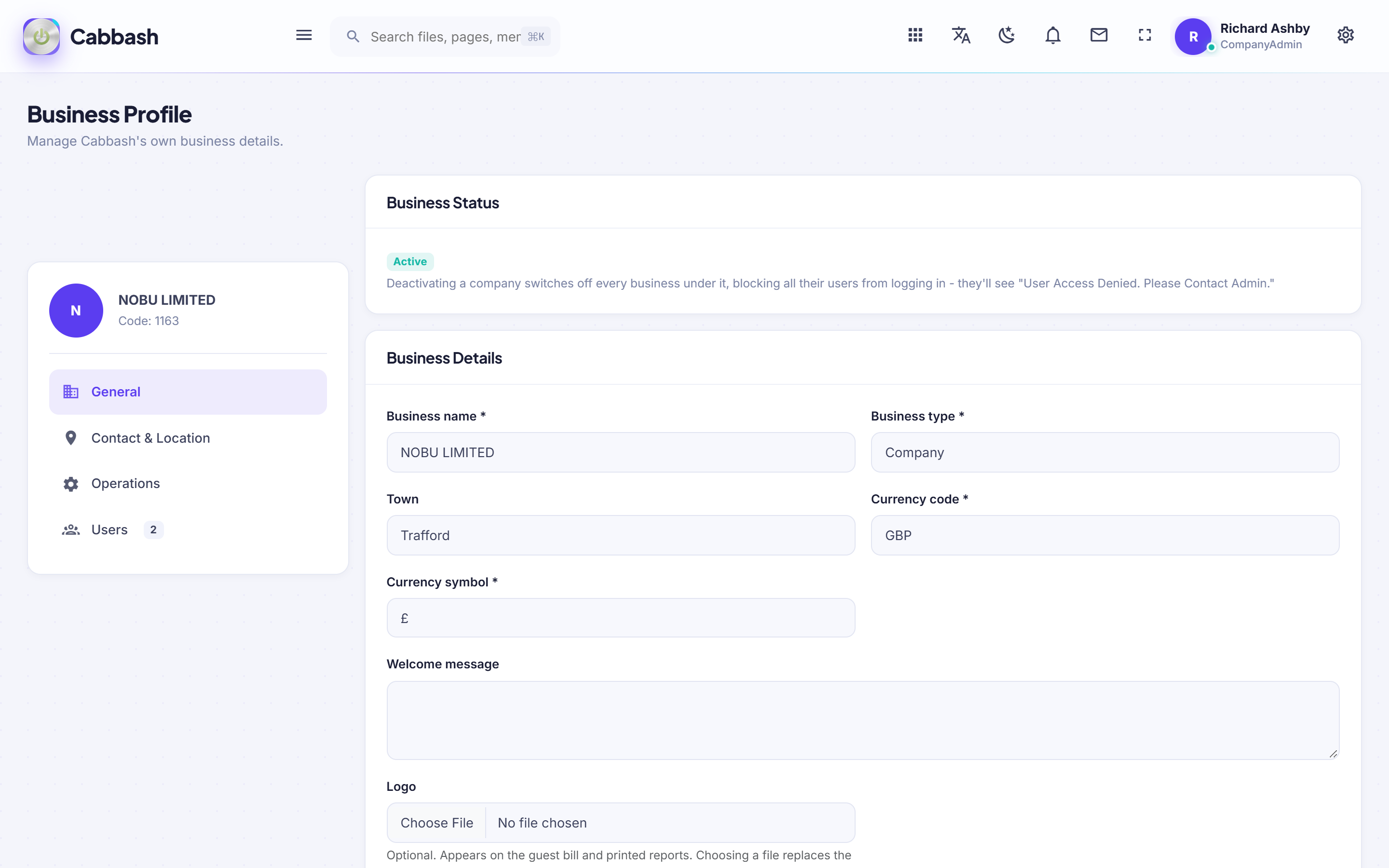Open the language translate menu
This screenshot has width=1389, height=868.
961,36
